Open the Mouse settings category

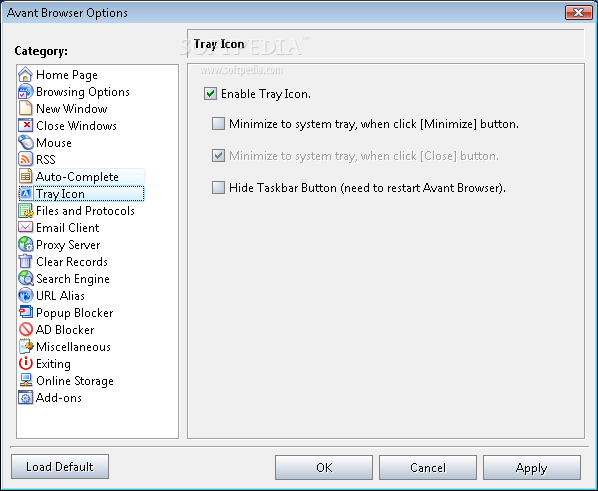pyautogui.click(x=54, y=143)
